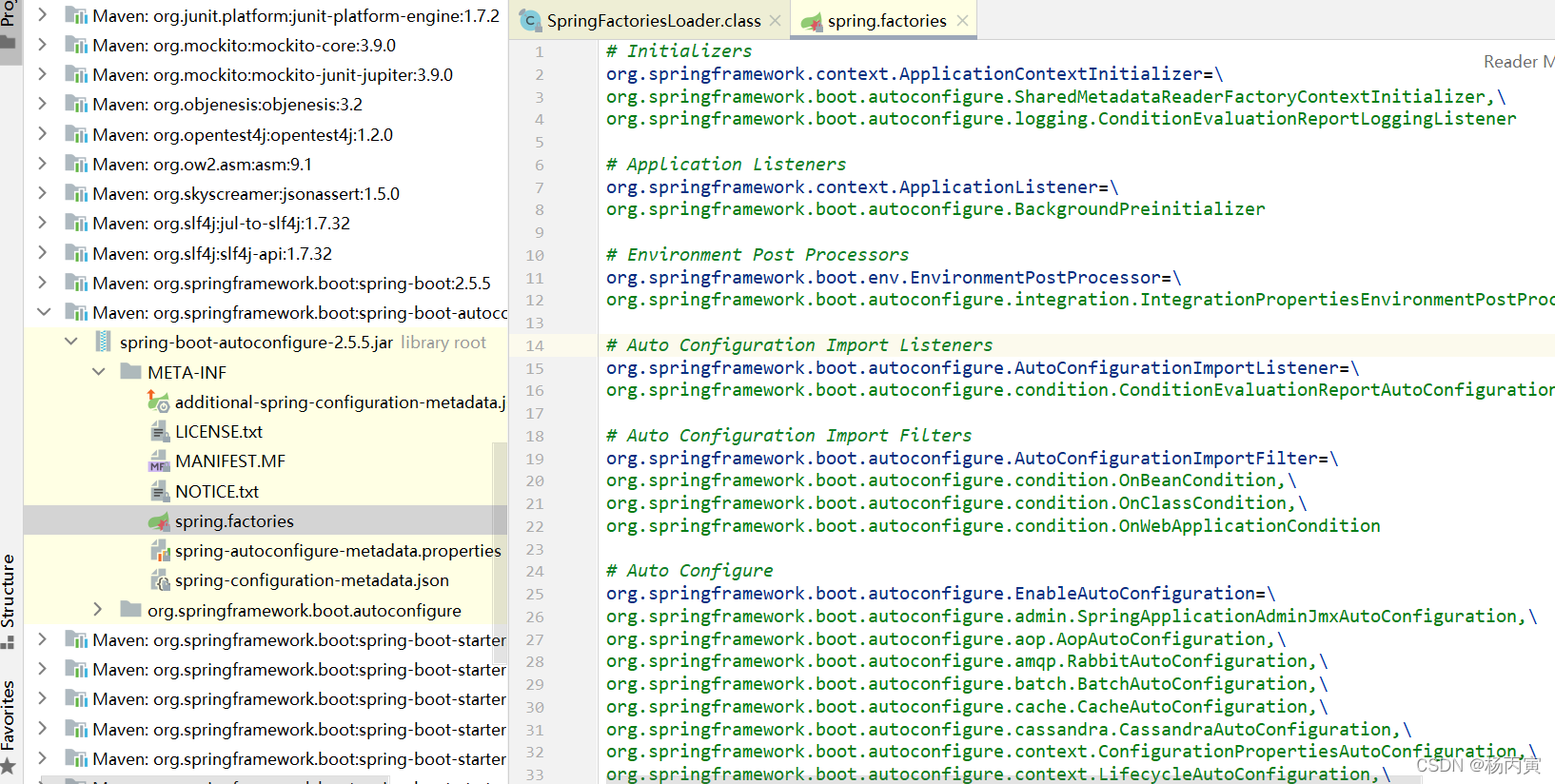Expand Maven jsonassert 1.5.0 library node
The image size is (1555, 784).
click(x=42, y=193)
